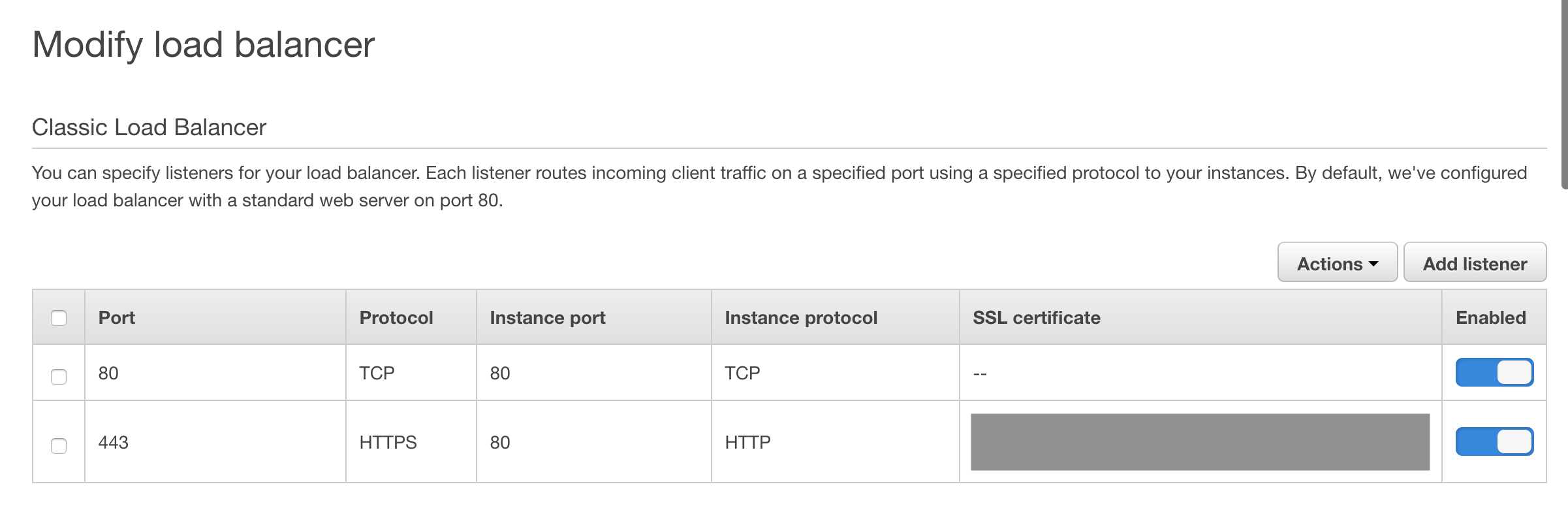Disable the port 80 TCP listener toggle

click(x=1494, y=373)
